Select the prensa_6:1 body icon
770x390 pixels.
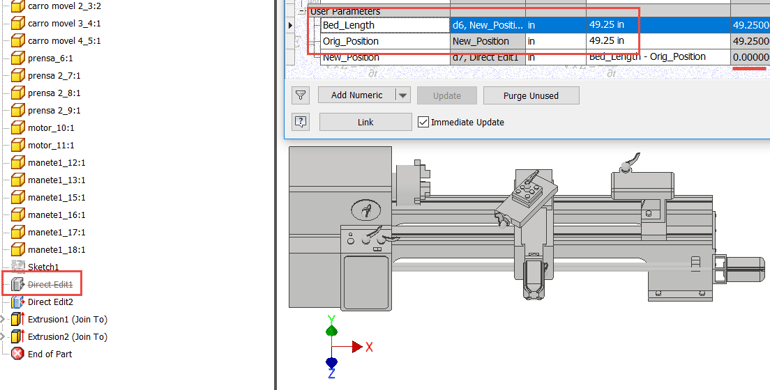coord(18,58)
